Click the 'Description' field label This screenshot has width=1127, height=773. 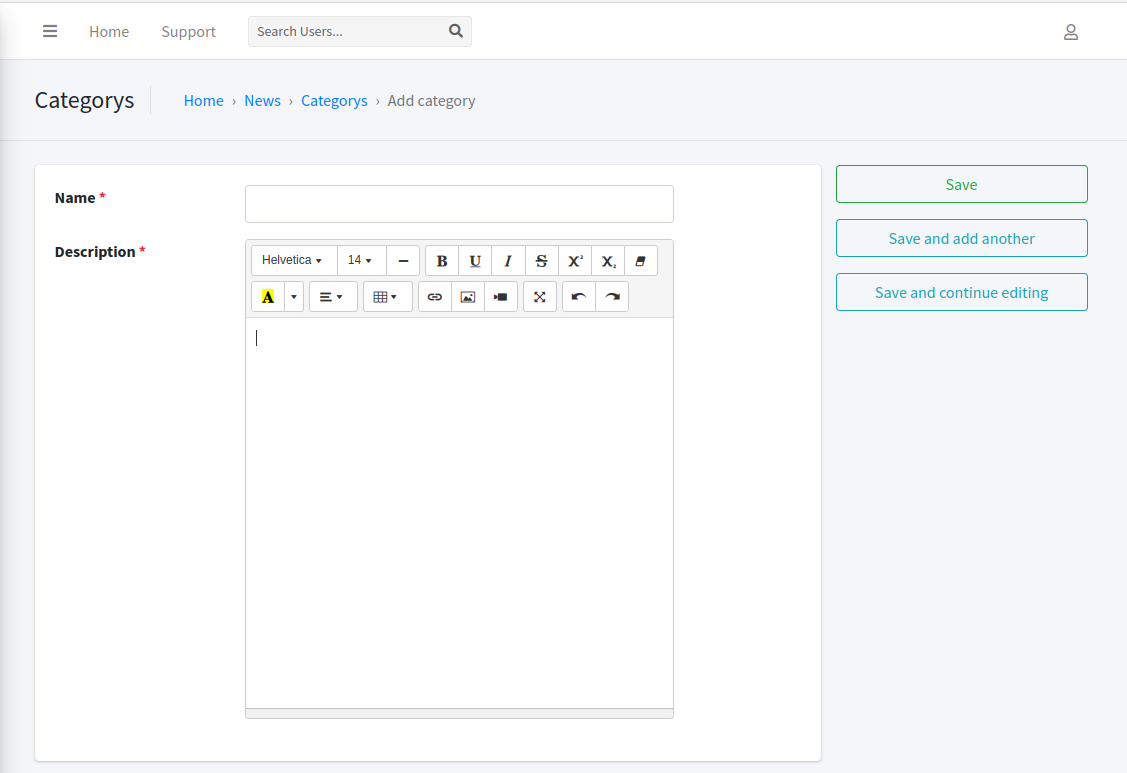[x=95, y=252]
